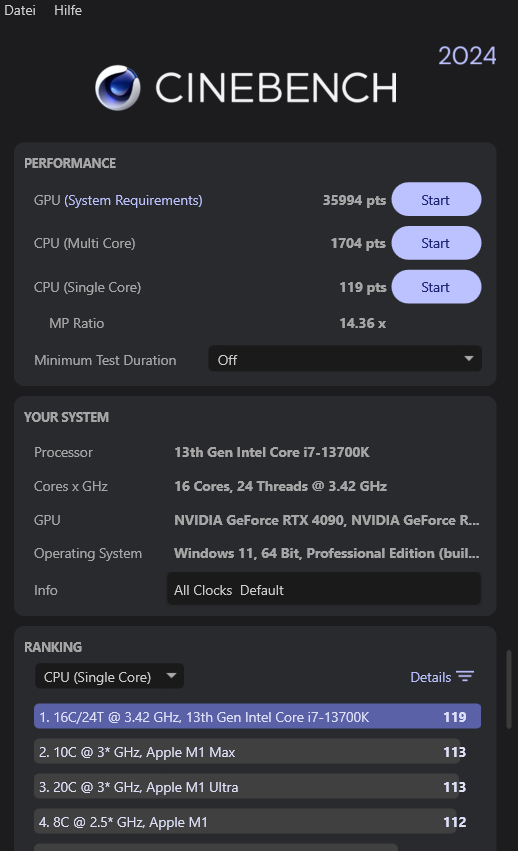518x851 pixels.
Task: Click the Windows 11 operating system value
Action: coord(326,553)
